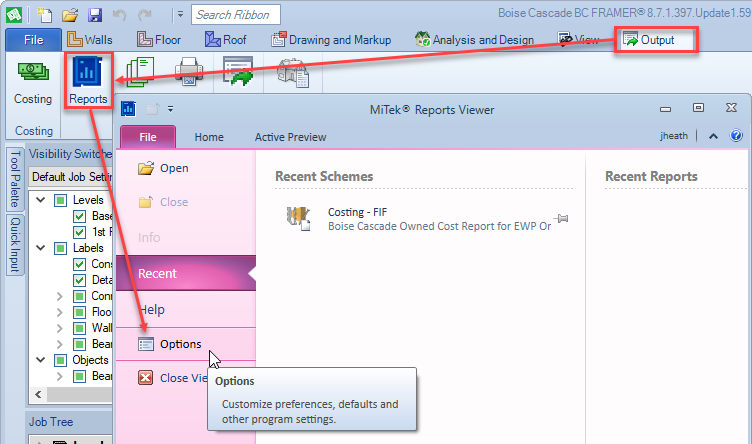This screenshot has height=444, width=752.
Task: Toggle the Objects visibility checkbox
Action: click(60, 360)
